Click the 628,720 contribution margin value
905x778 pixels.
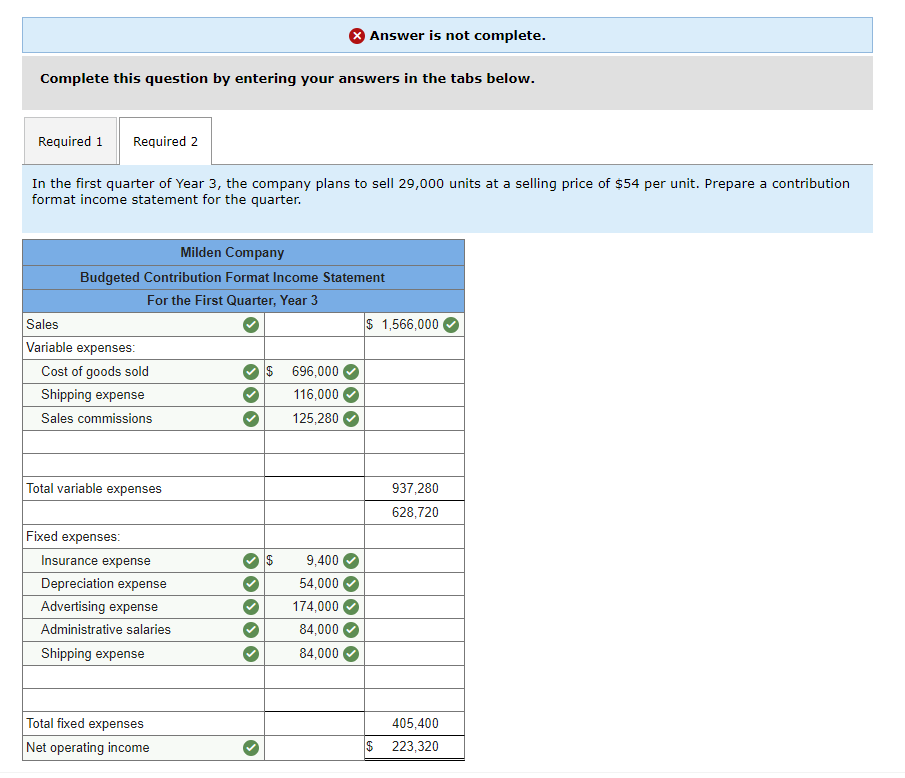pyautogui.click(x=415, y=513)
